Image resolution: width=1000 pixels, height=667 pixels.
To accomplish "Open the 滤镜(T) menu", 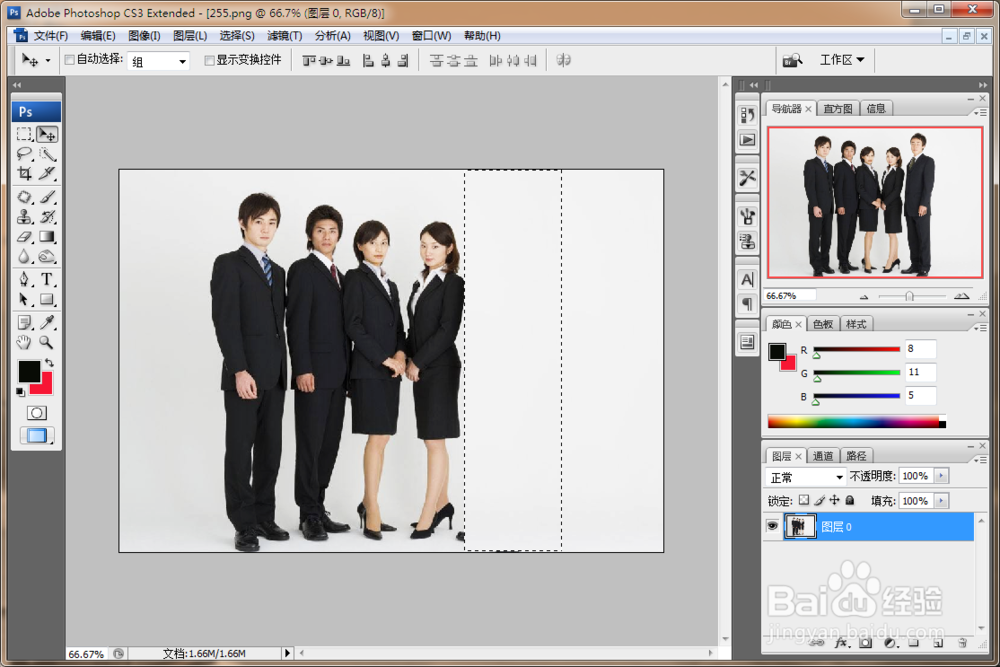I will click(x=284, y=36).
